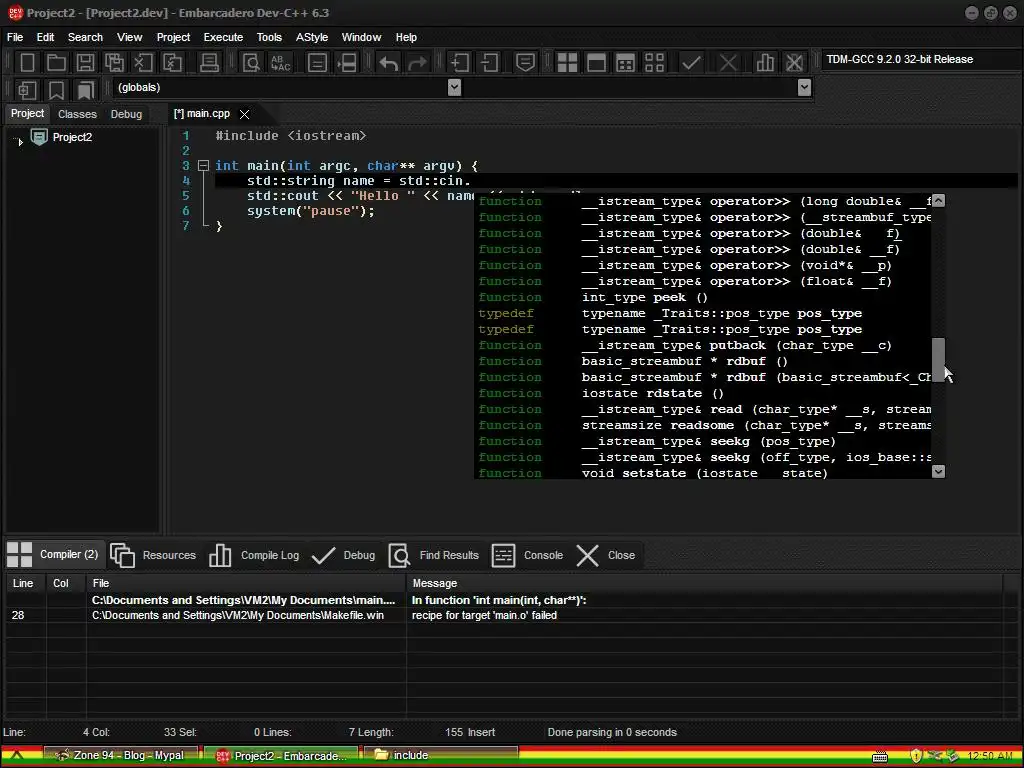
Task: Click the completion list scroll-down arrow
Action: pyautogui.click(x=938, y=472)
